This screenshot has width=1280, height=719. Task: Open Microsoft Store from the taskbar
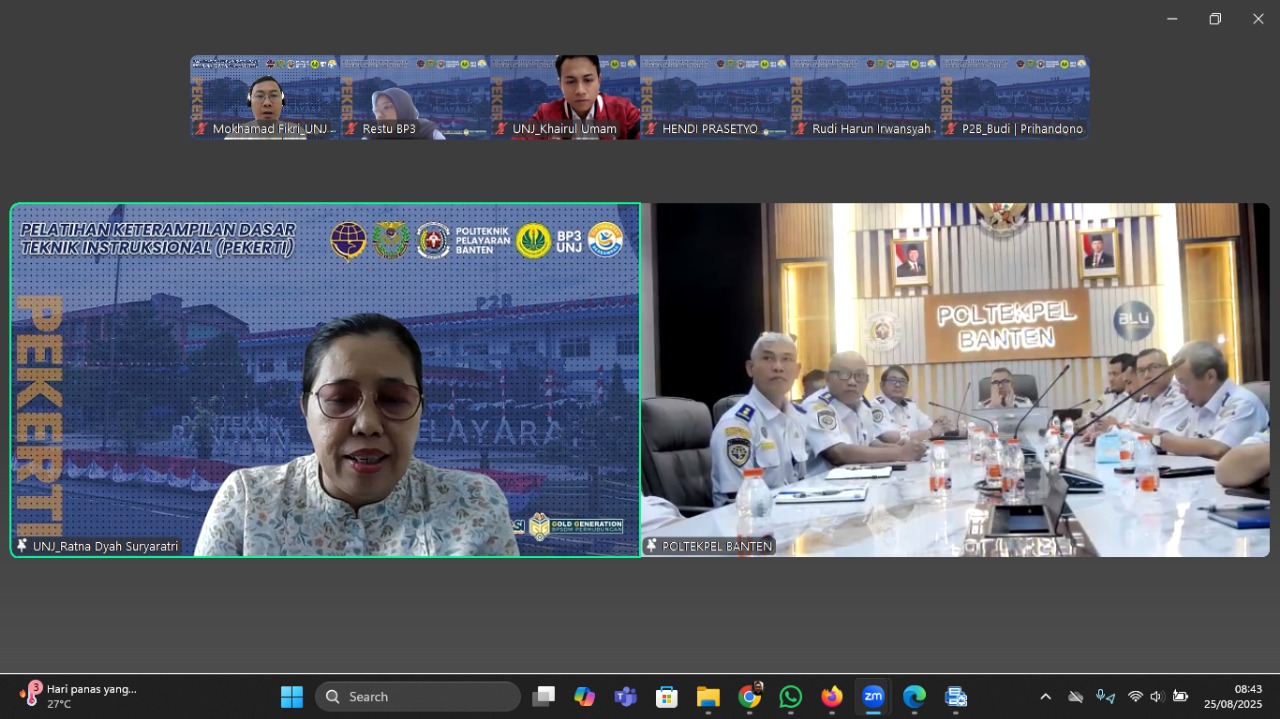(x=667, y=697)
